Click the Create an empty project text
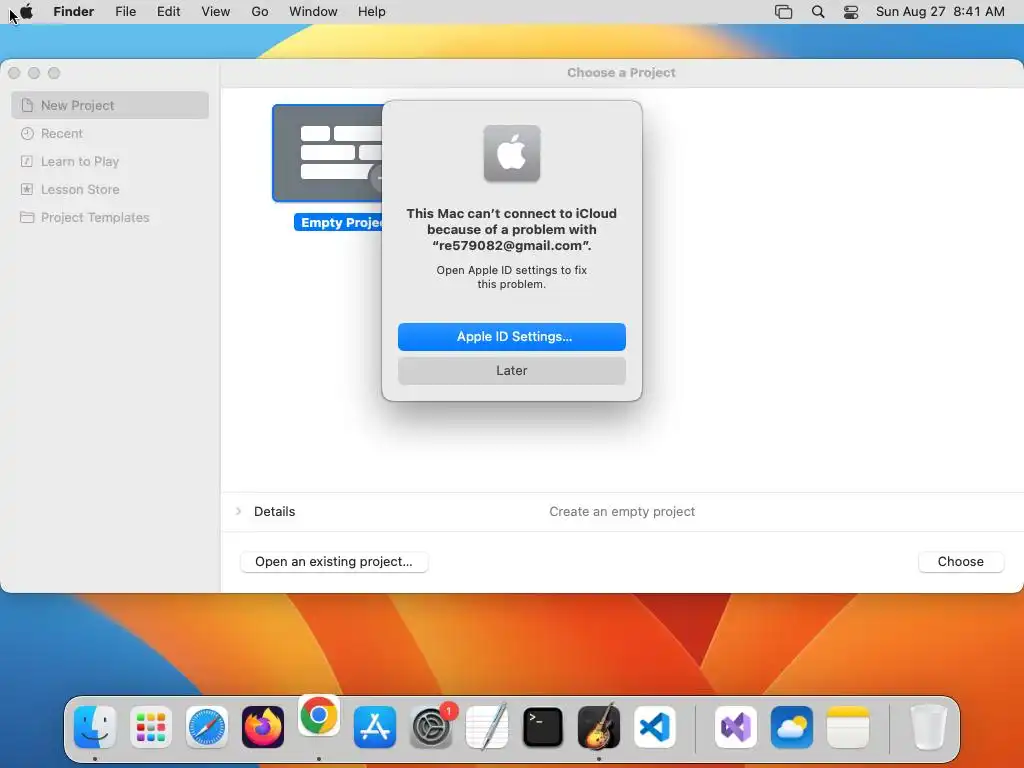This screenshot has width=1024, height=768. [622, 511]
